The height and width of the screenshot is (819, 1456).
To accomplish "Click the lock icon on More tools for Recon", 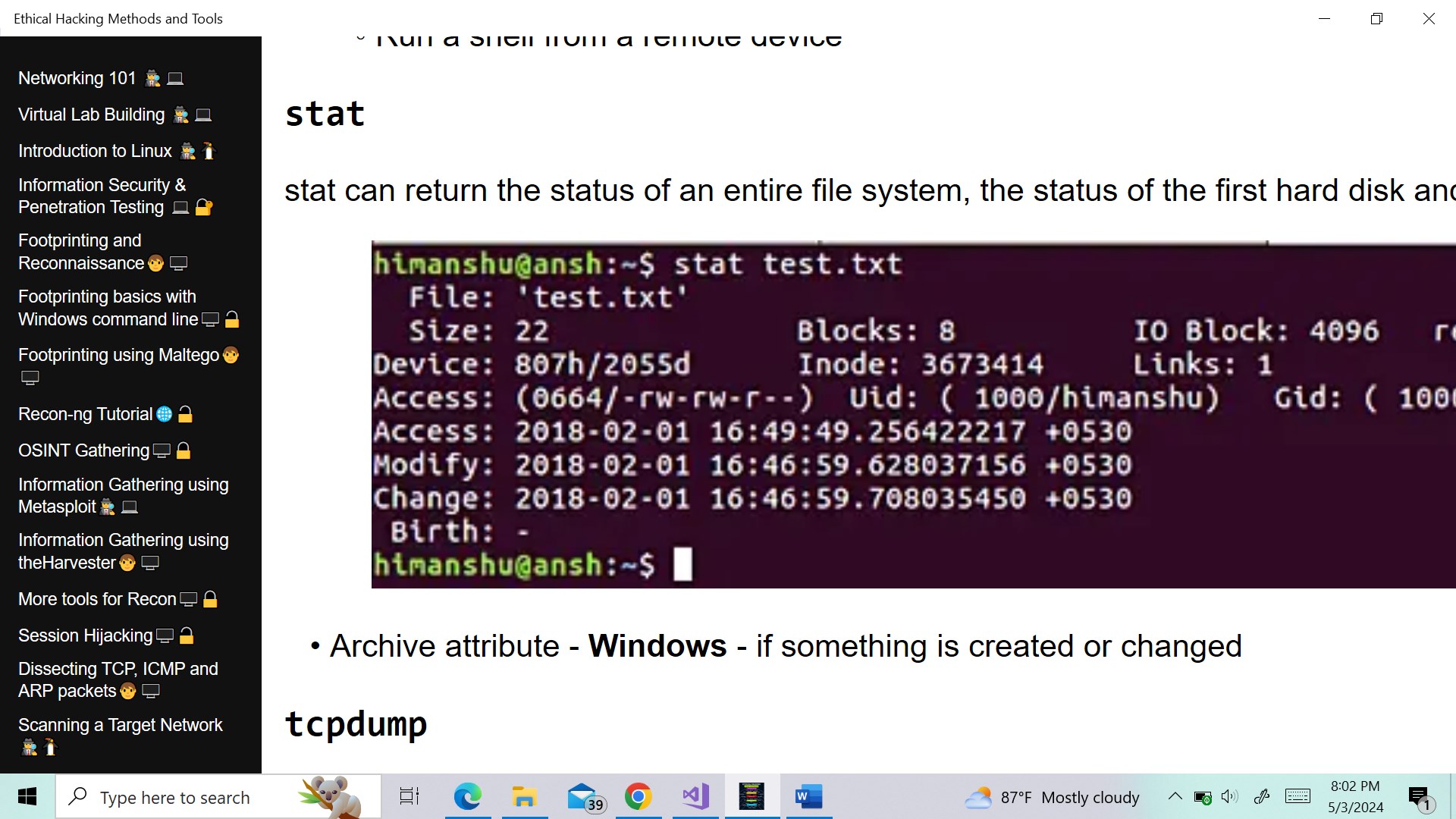I will [x=212, y=599].
